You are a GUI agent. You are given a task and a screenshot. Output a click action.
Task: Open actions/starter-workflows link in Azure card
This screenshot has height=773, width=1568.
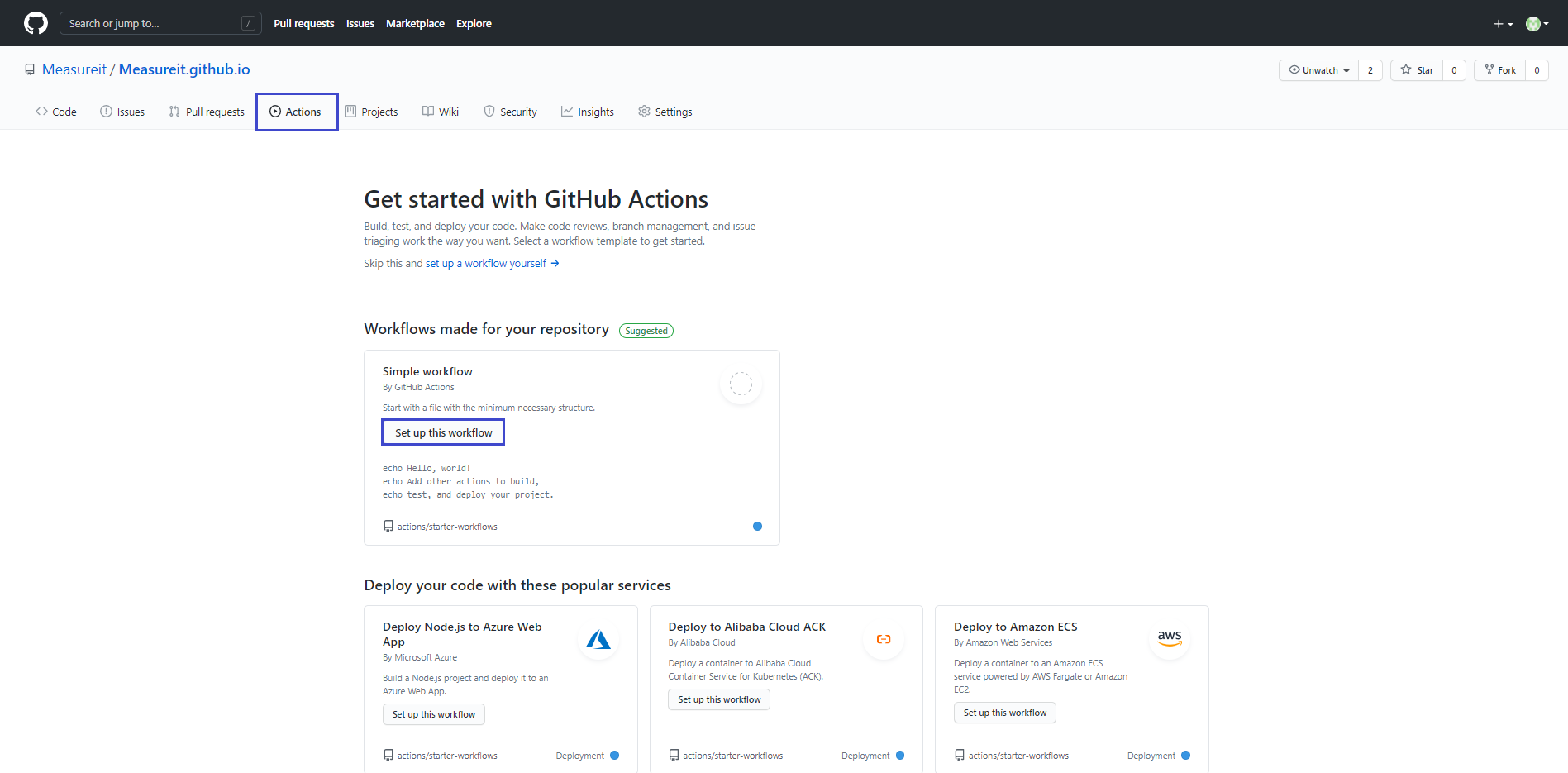(x=447, y=756)
